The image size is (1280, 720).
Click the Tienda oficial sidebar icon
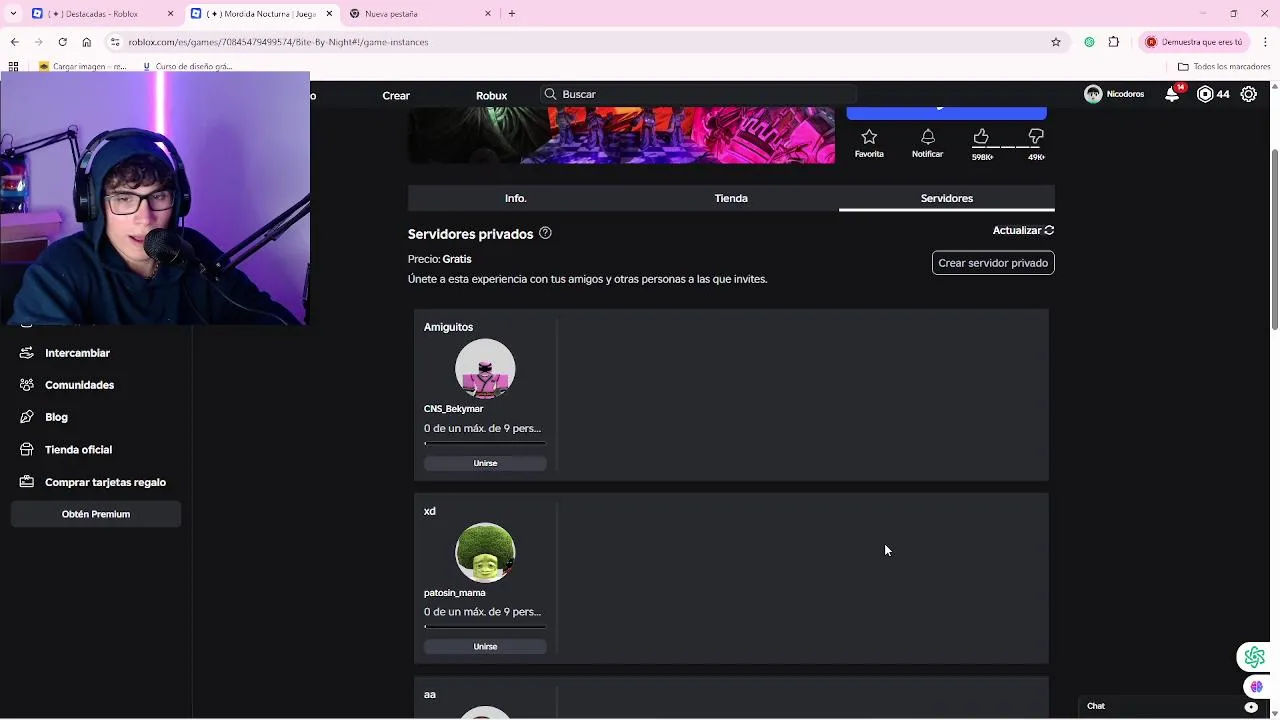point(27,450)
